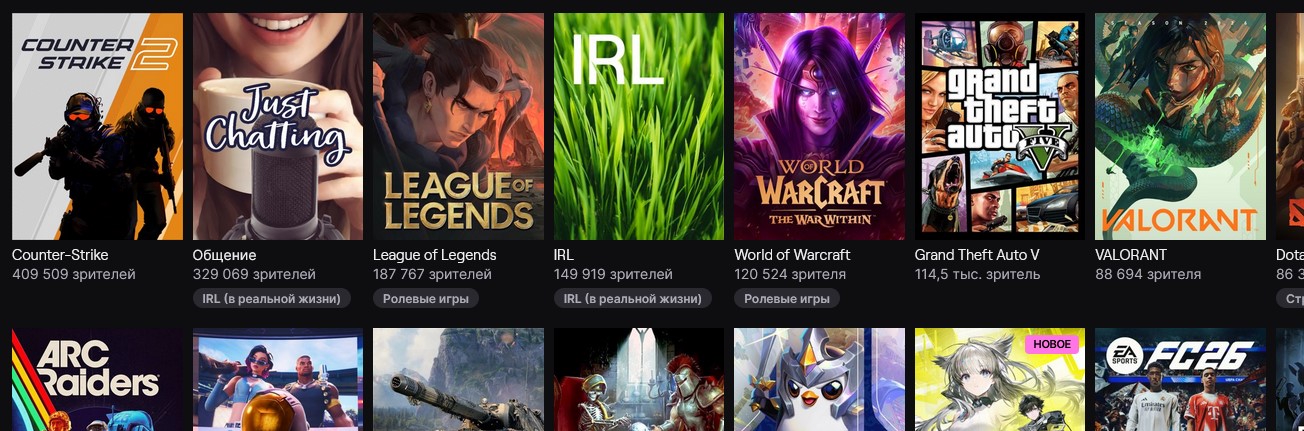The image size is (1304, 431).
Task: Open the League of Legends title link
Action: tap(434, 255)
